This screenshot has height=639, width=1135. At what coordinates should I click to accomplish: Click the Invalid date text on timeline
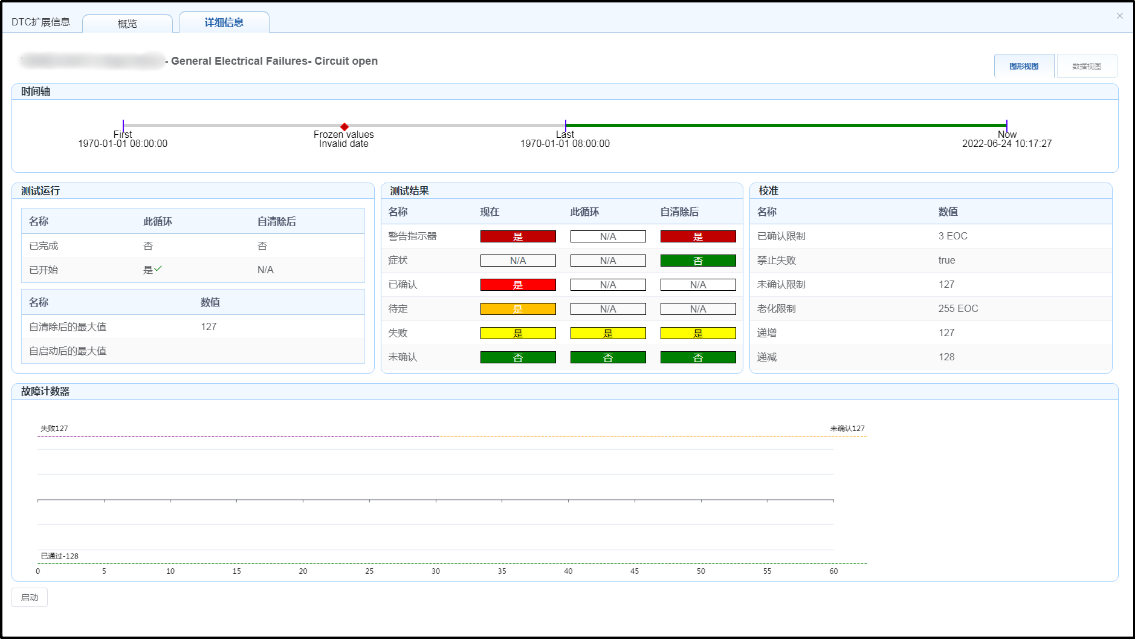click(x=344, y=143)
